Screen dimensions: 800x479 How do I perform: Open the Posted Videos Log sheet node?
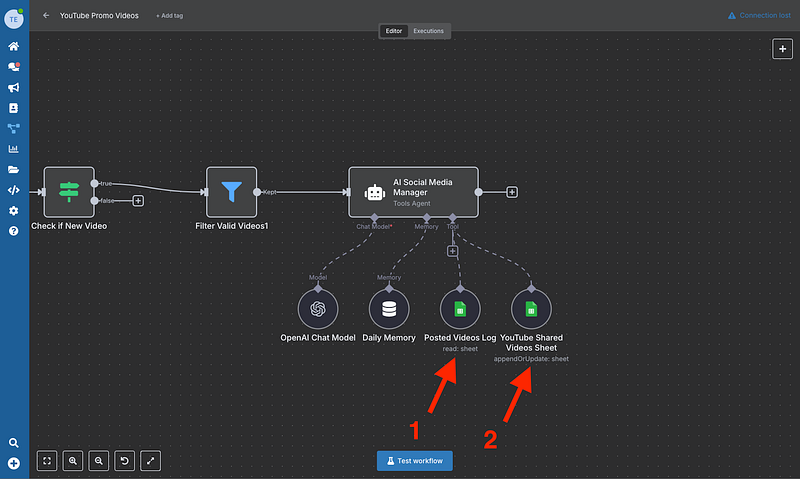460,307
